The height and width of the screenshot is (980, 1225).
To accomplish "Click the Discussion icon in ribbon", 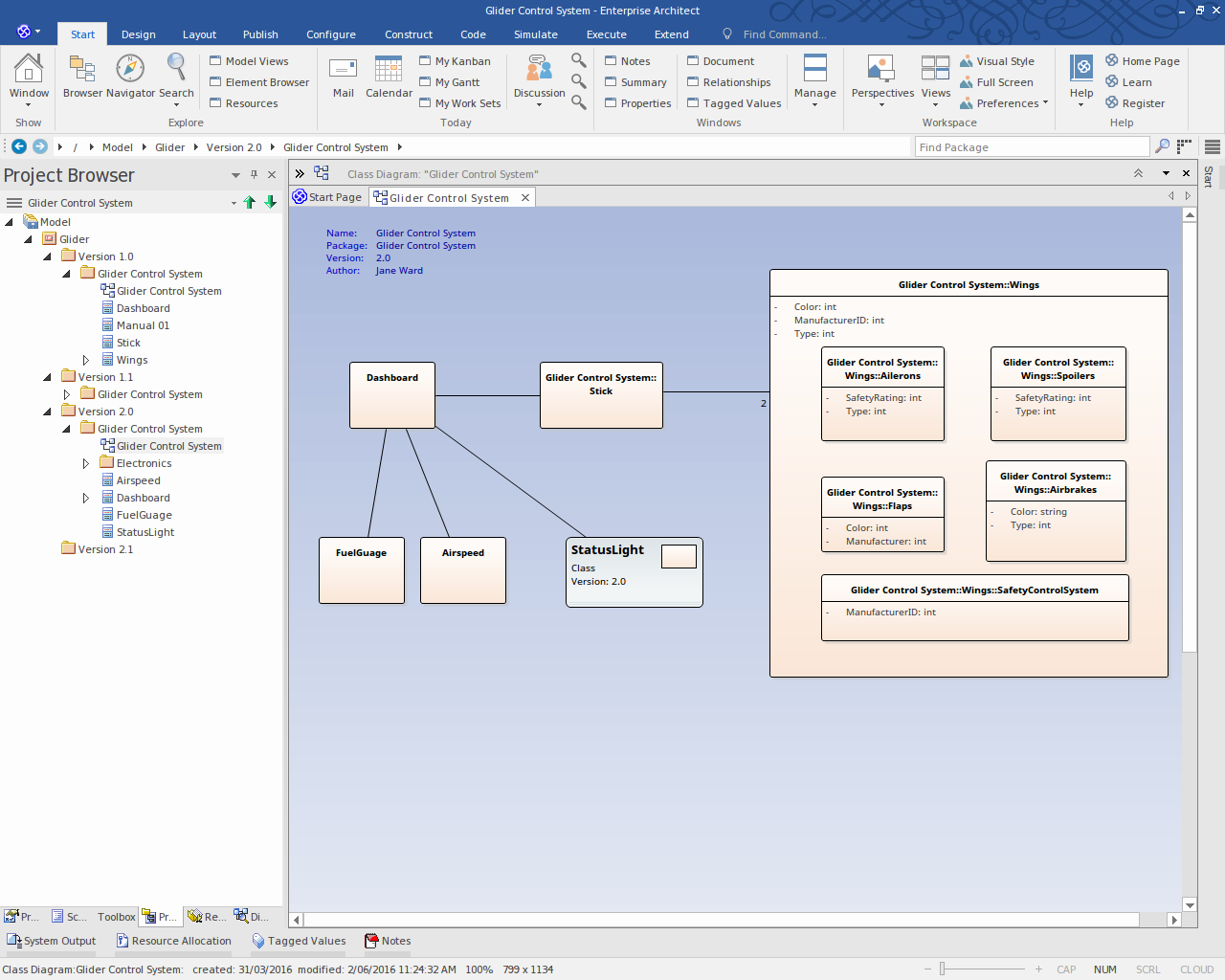I will point(539,70).
